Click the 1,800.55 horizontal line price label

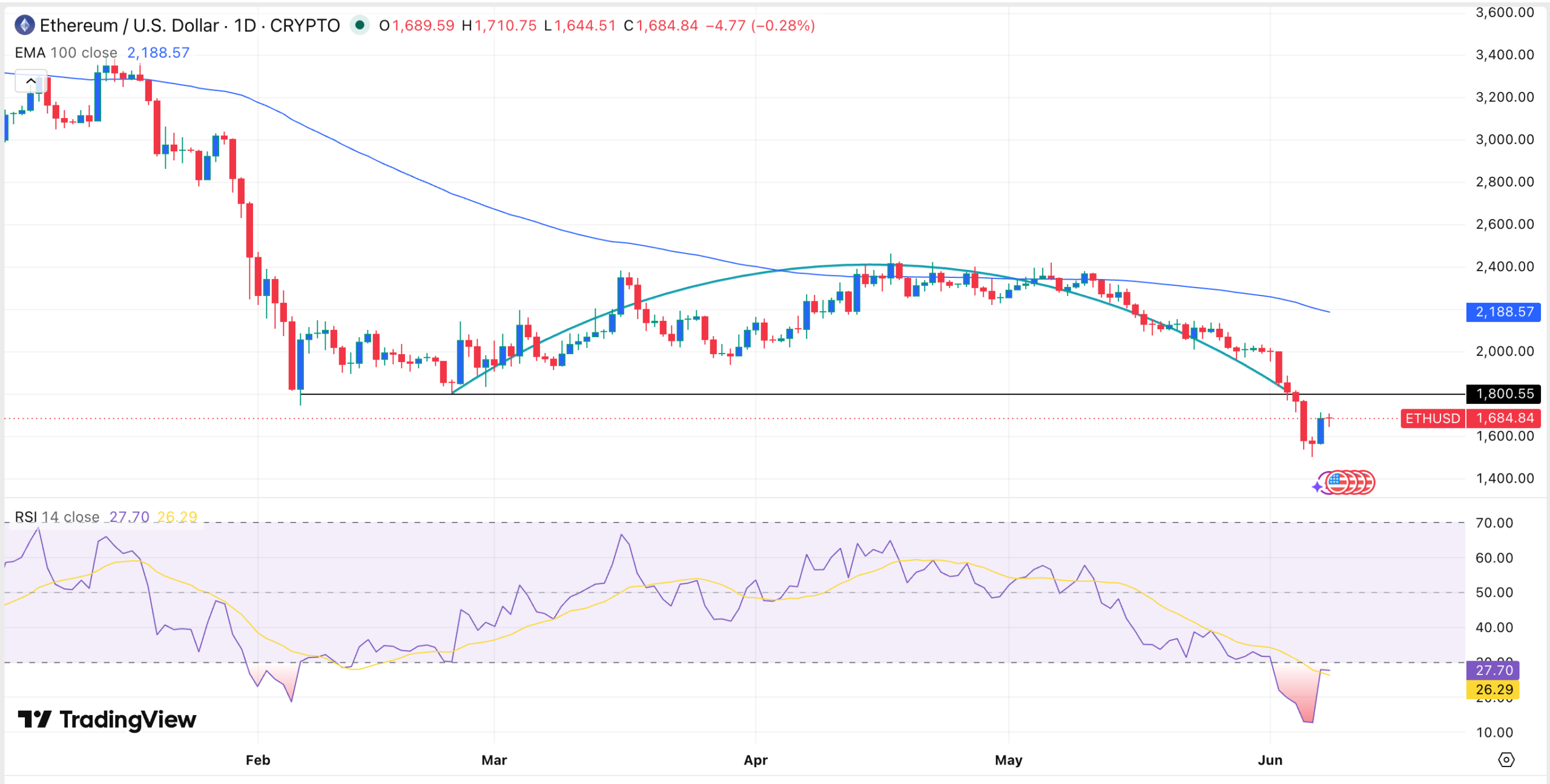1503,394
